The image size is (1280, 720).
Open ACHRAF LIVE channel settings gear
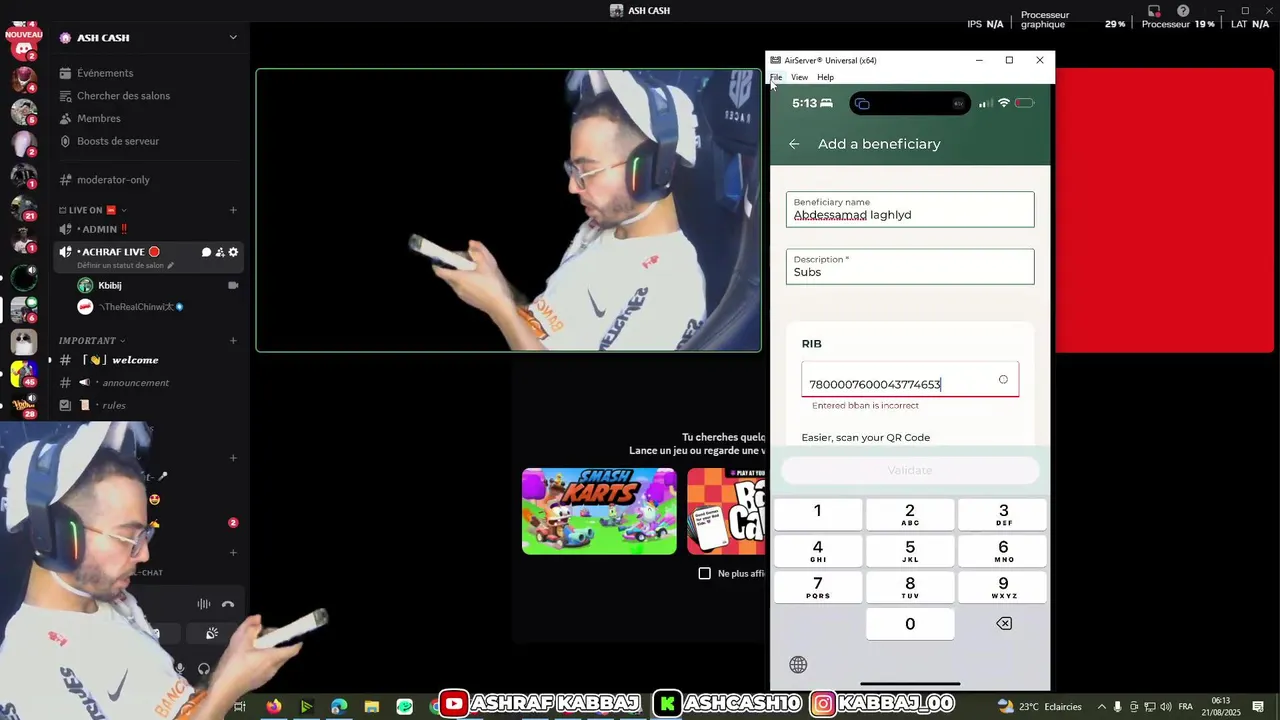[234, 252]
